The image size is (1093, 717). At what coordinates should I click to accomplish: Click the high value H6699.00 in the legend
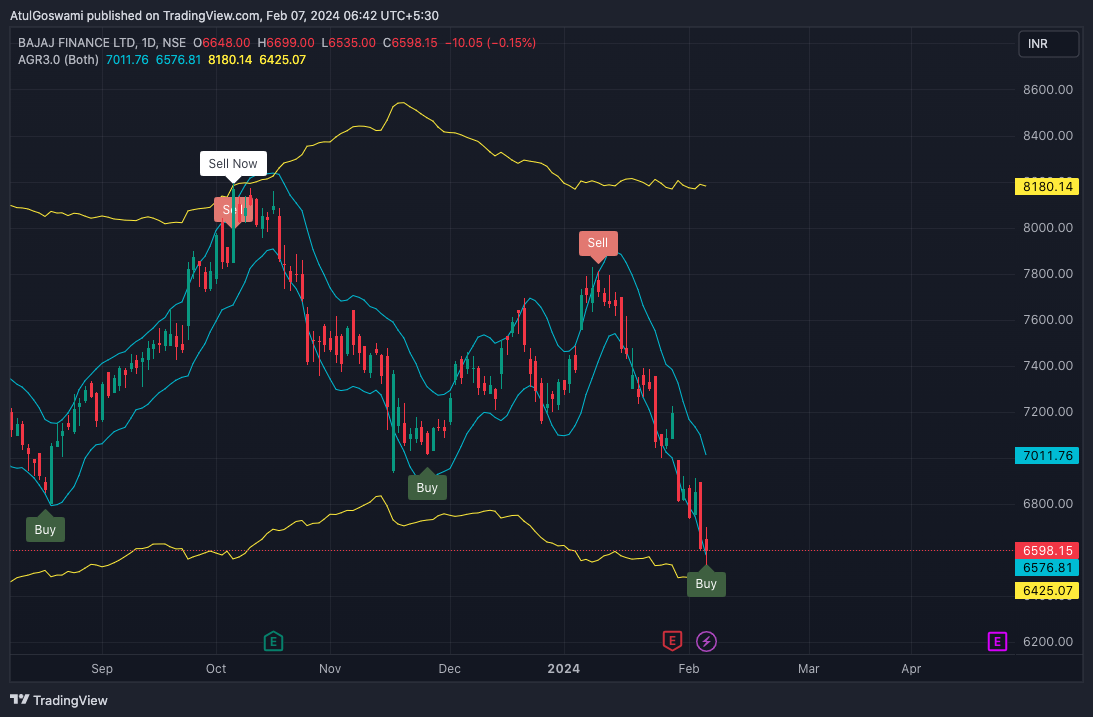286,43
